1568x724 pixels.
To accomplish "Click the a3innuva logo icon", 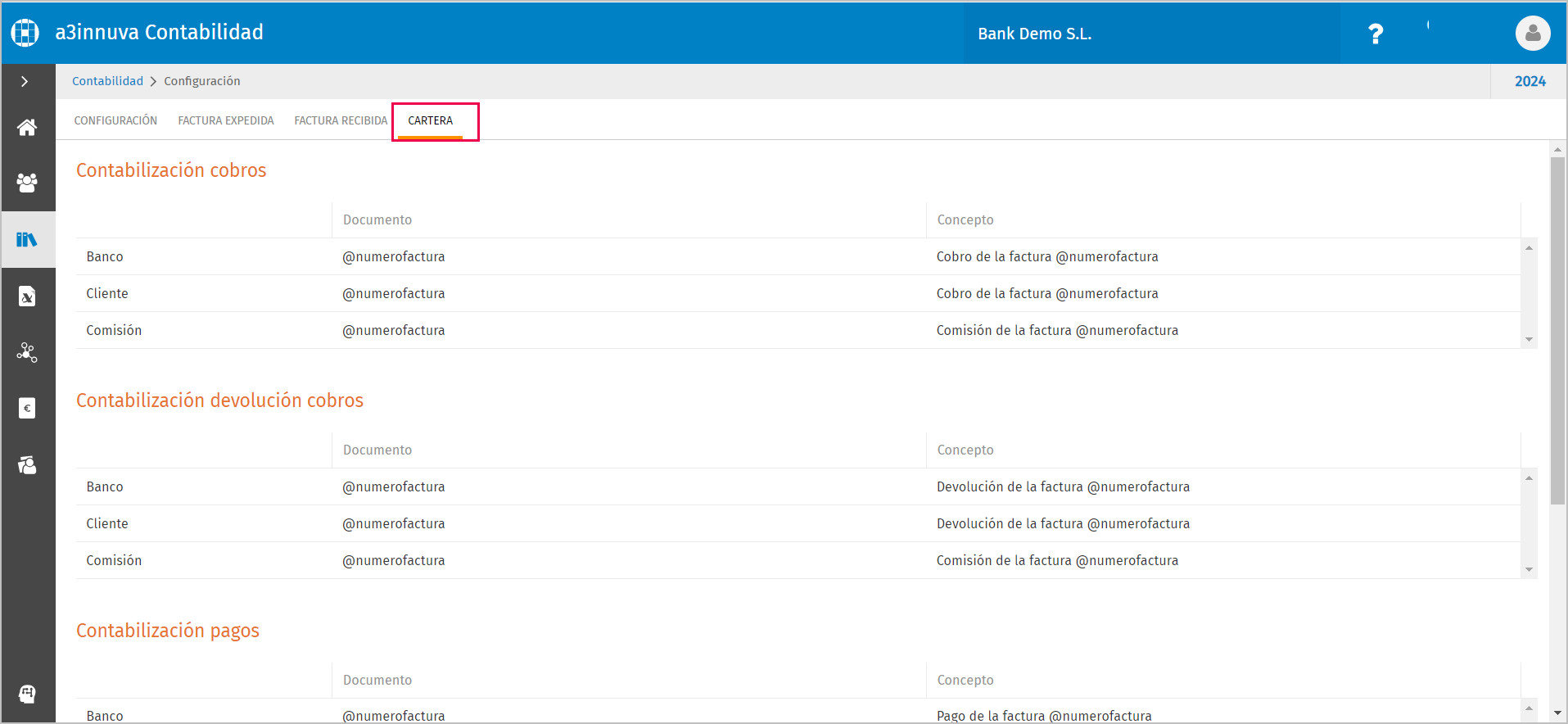I will (25, 33).
